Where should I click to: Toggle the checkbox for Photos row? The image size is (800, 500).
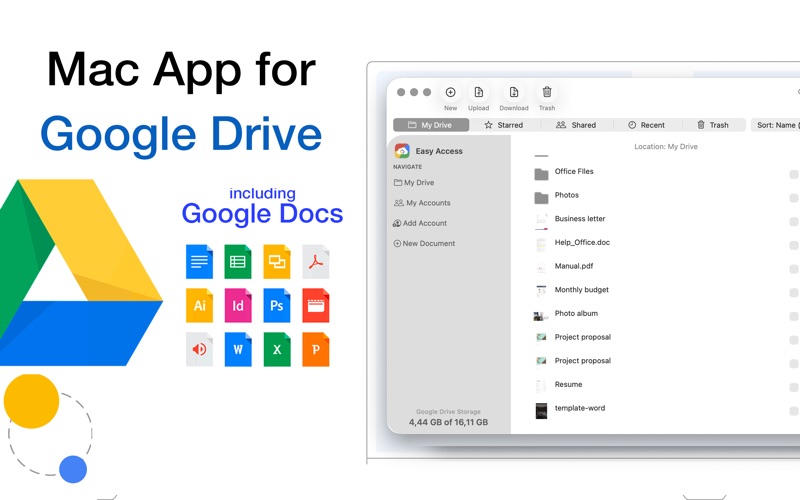pyautogui.click(x=794, y=198)
